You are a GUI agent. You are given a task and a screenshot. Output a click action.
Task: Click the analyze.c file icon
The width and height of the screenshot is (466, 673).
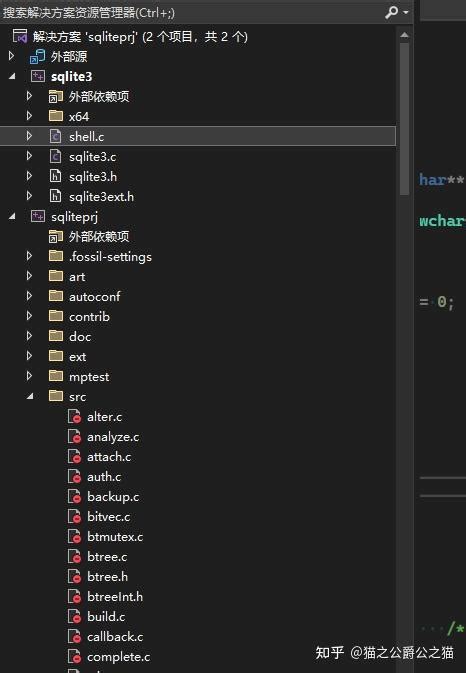click(74, 437)
